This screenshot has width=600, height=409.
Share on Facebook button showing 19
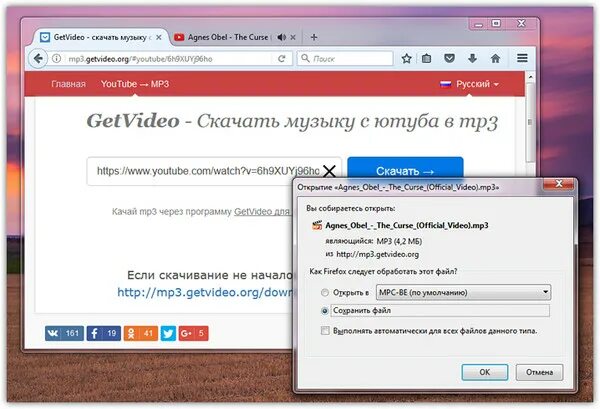tap(104, 333)
